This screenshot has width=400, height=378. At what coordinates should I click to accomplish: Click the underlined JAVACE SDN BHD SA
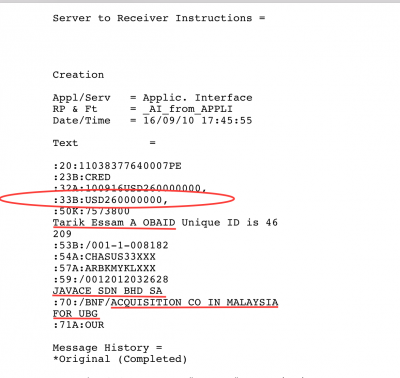coord(108,291)
